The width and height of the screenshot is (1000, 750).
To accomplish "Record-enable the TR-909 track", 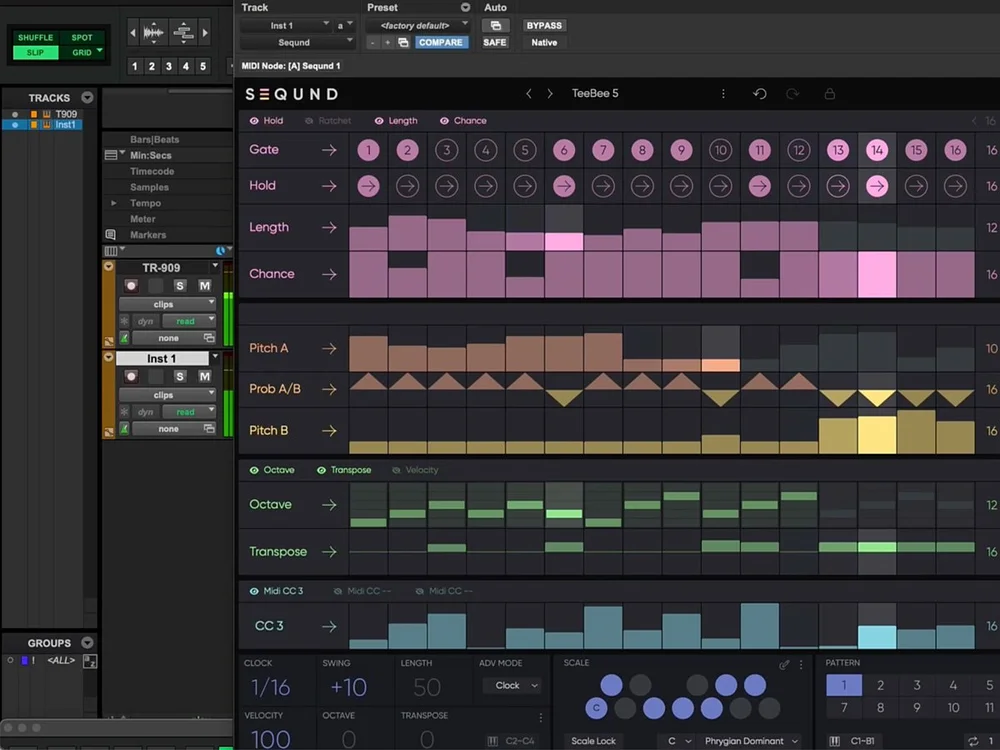I will click(x=131, y=286).
